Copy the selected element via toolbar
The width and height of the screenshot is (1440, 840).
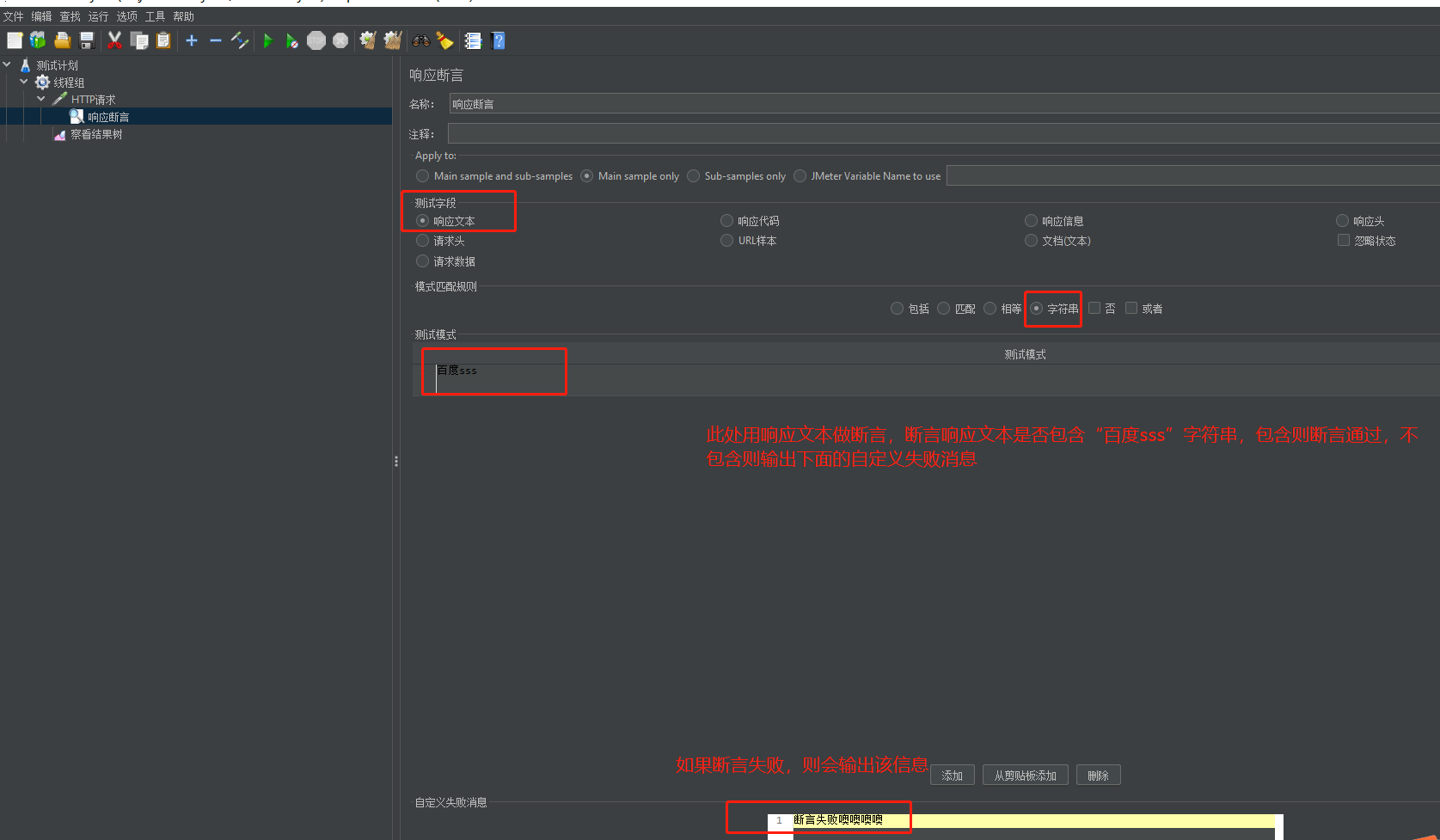point(139,40)
